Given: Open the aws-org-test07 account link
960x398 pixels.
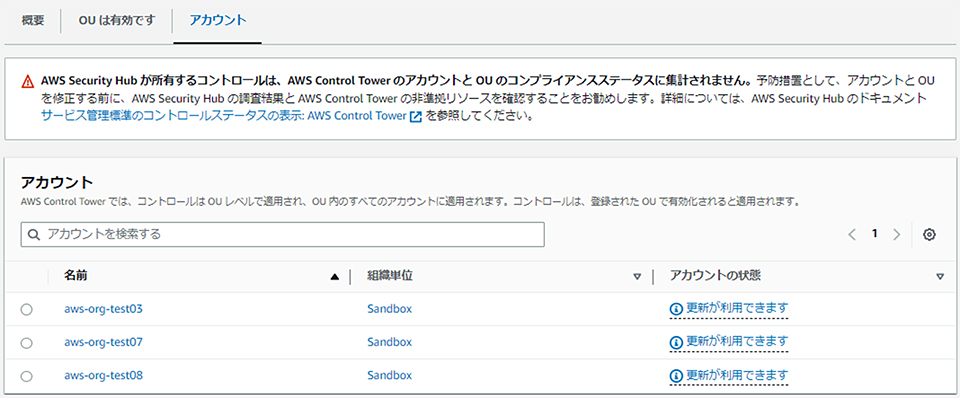Looking at the screenshot, I should pyautogui.click(x=103, y=342).
